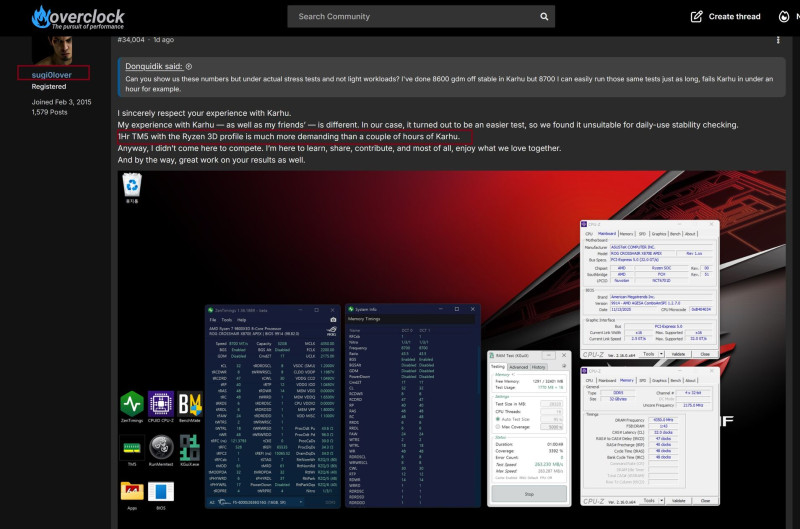Select the Apps folder on desktop
Screen dimensions: 800x529
pos(132,494)
